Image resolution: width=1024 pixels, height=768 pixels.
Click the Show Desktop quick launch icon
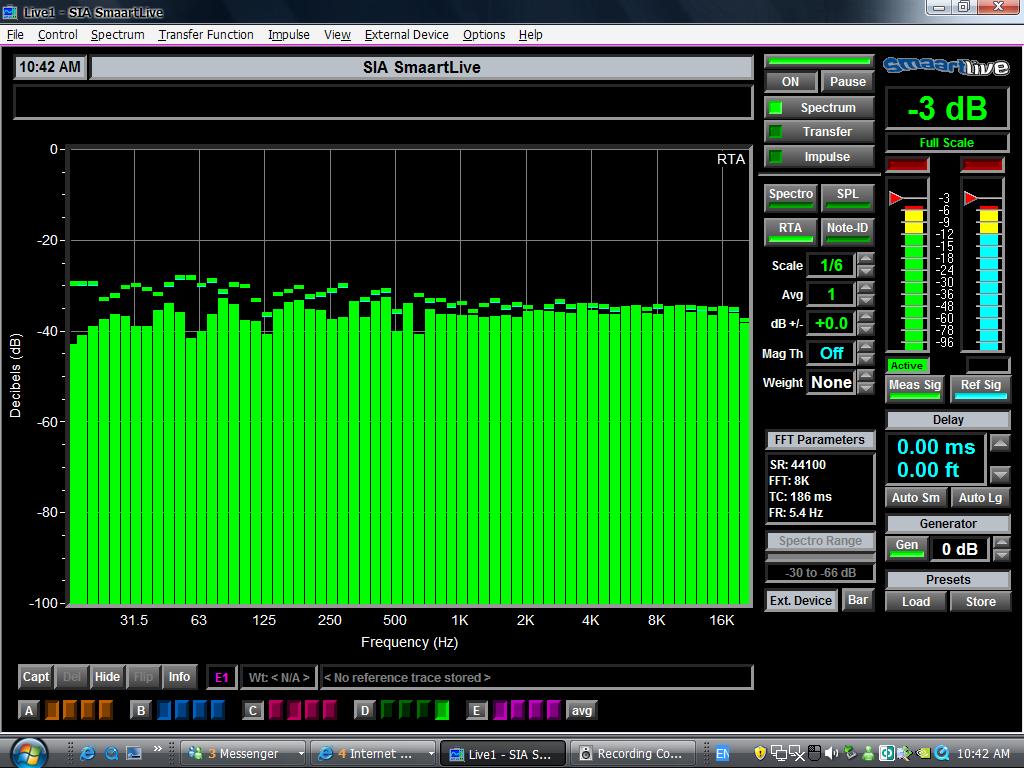(x=134, y=754)
